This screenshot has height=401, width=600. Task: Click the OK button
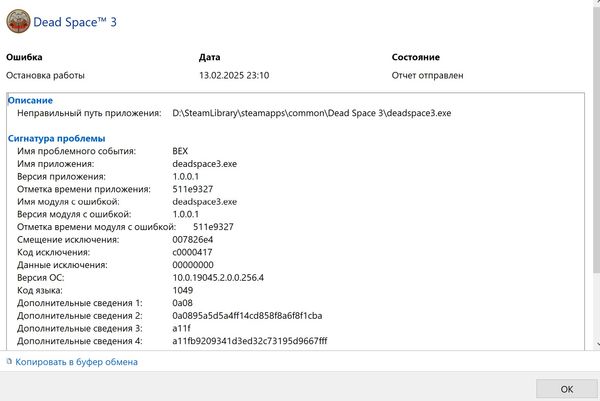[567, 389]
